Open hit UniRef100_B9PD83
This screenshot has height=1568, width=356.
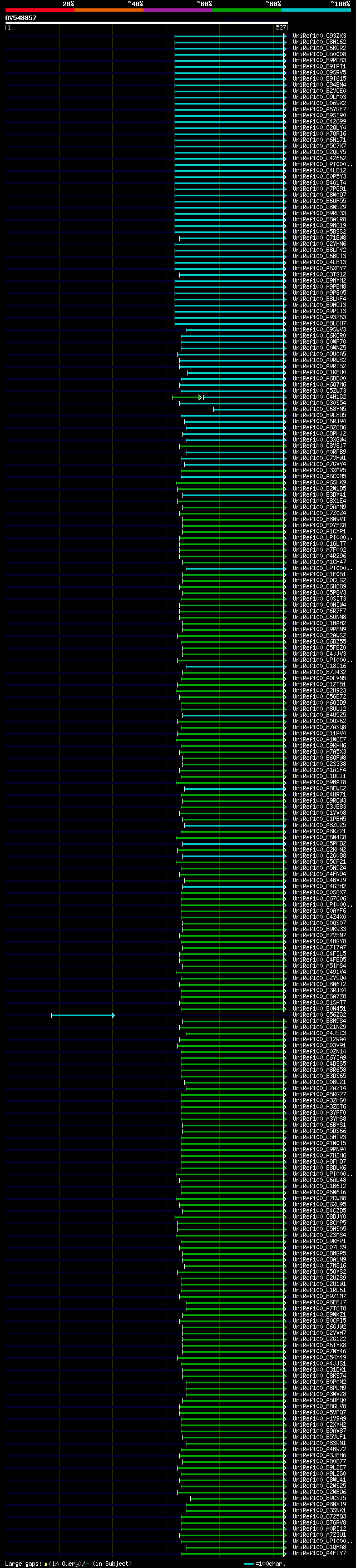tap(319, 60)
